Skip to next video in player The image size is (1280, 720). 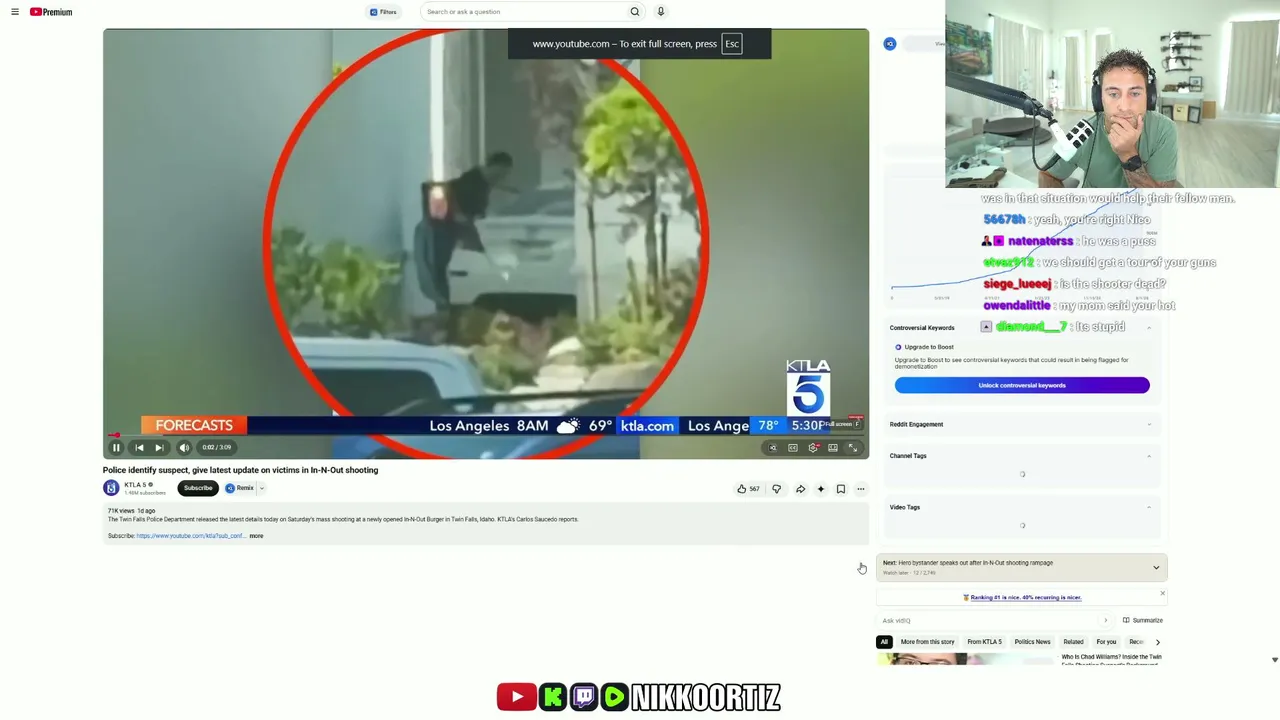[x=159, y=448]
